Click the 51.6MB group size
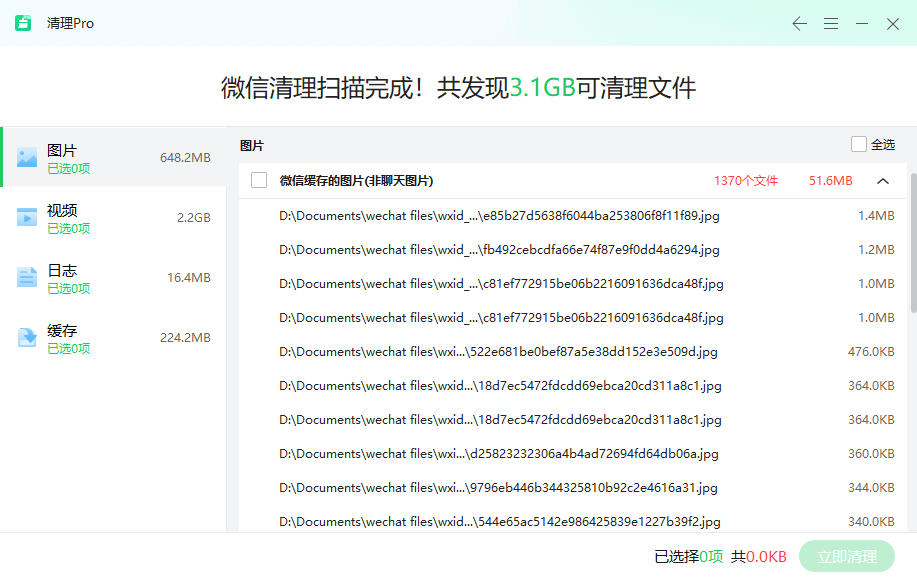 pyautogui.click(x=830, y=181)
